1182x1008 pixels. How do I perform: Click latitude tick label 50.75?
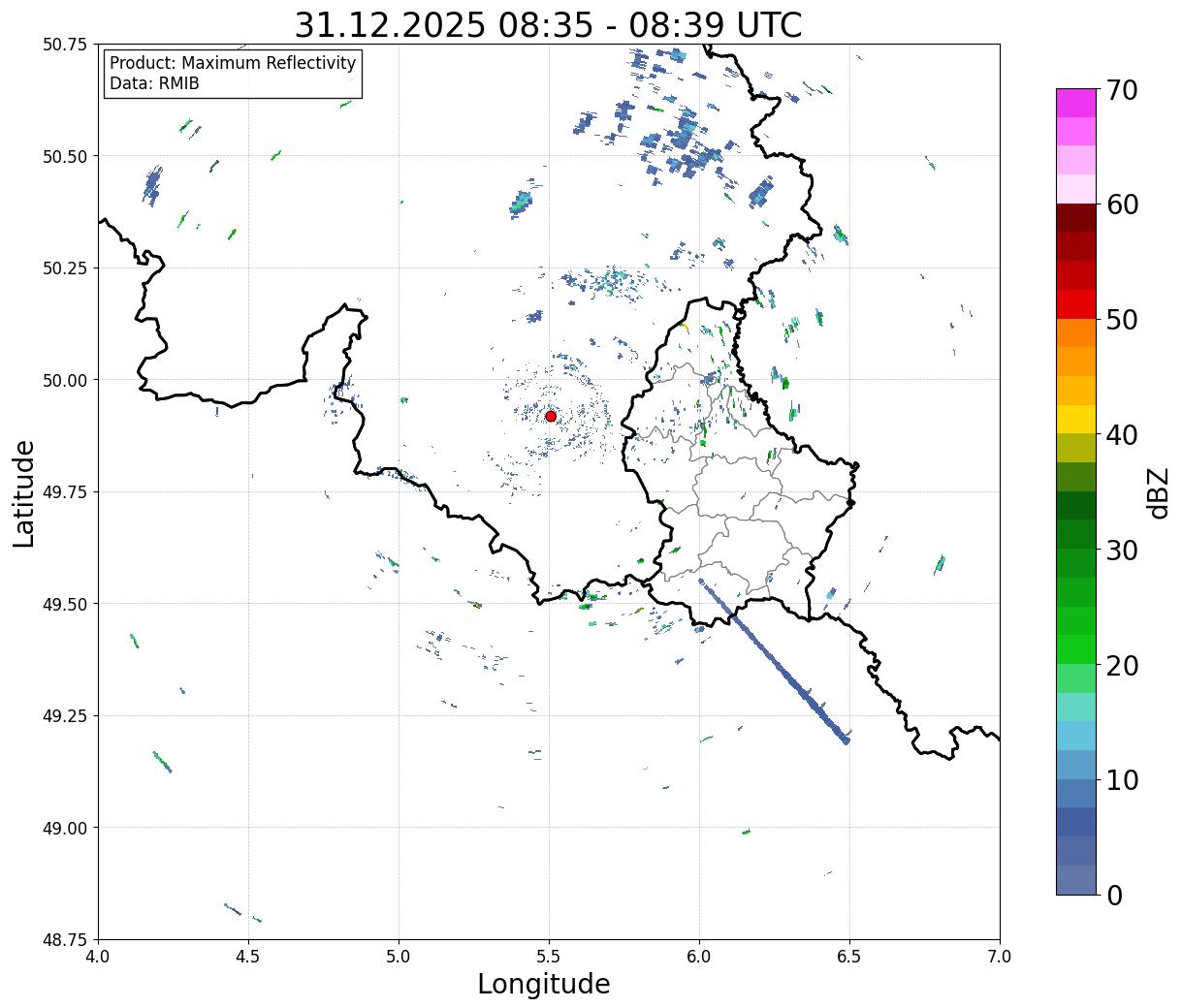coord(64,45)
